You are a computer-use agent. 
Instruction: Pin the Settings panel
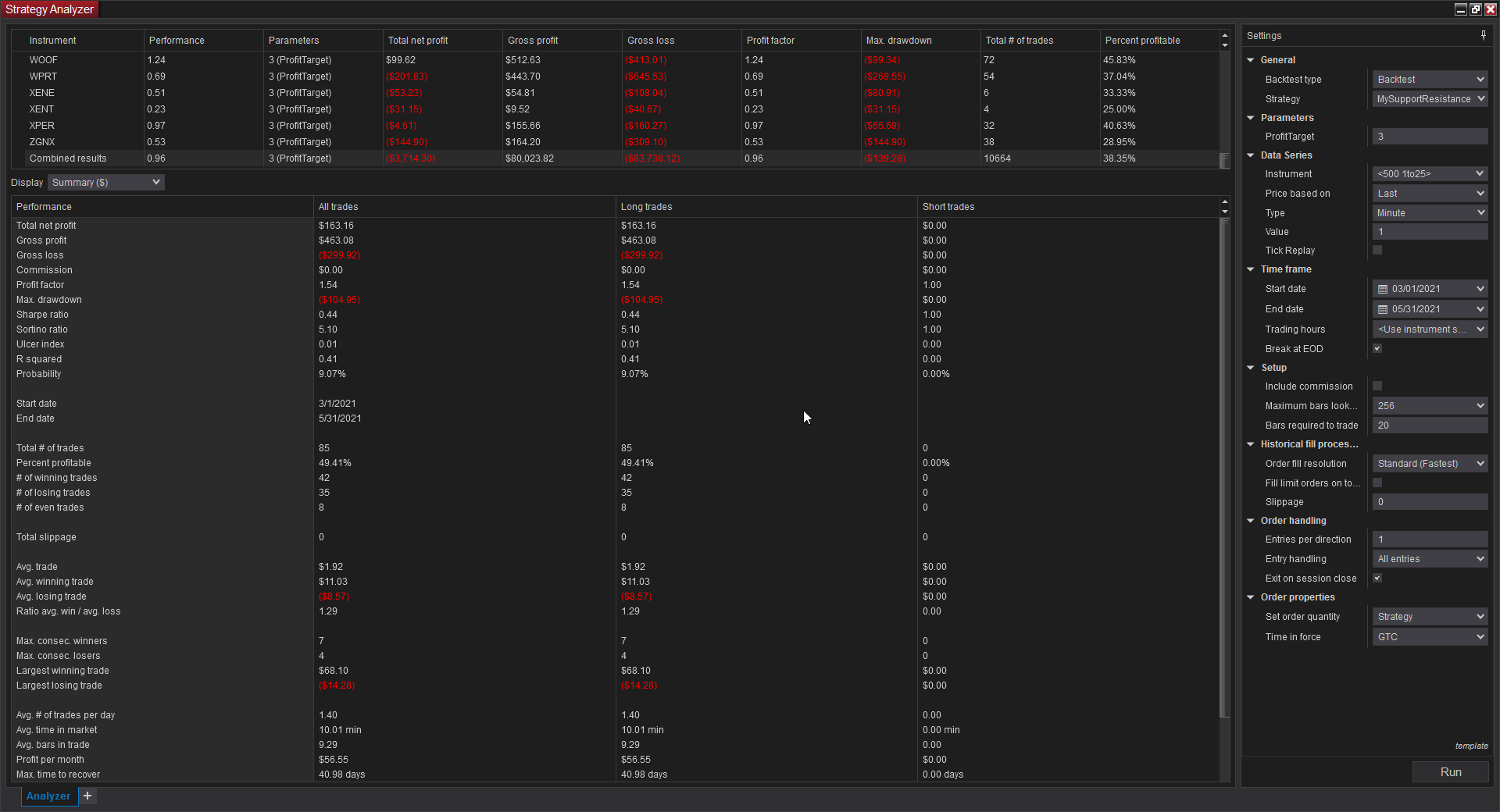(x=1483, y=35)
